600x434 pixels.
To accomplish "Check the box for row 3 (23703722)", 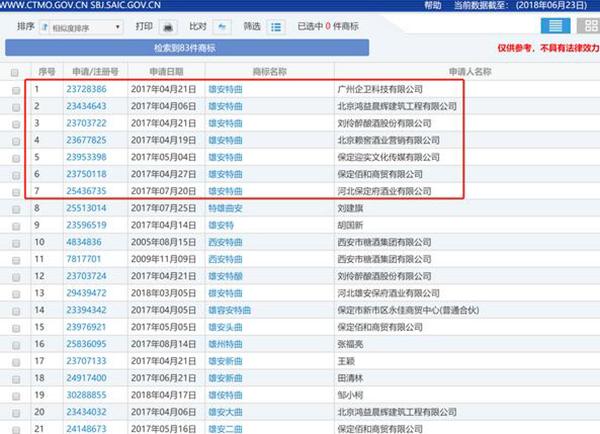I will pyautogui.click(x=16, y=124).
